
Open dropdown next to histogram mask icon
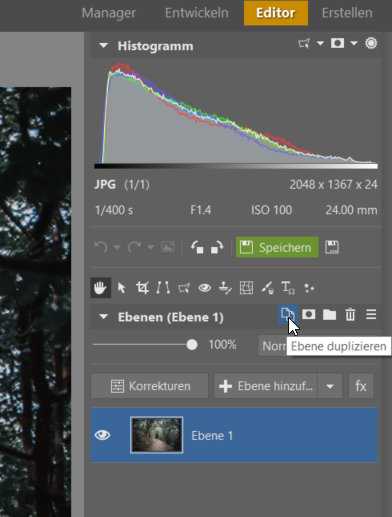[x=354, y=43]
